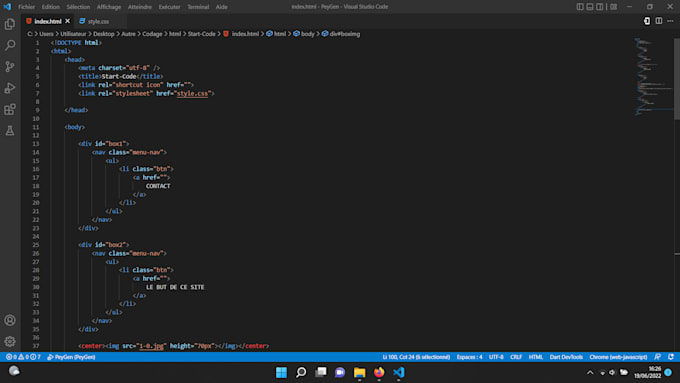Open the html symbol breadcrumb dropdown

pyautogui.click(x=276, y=34)
